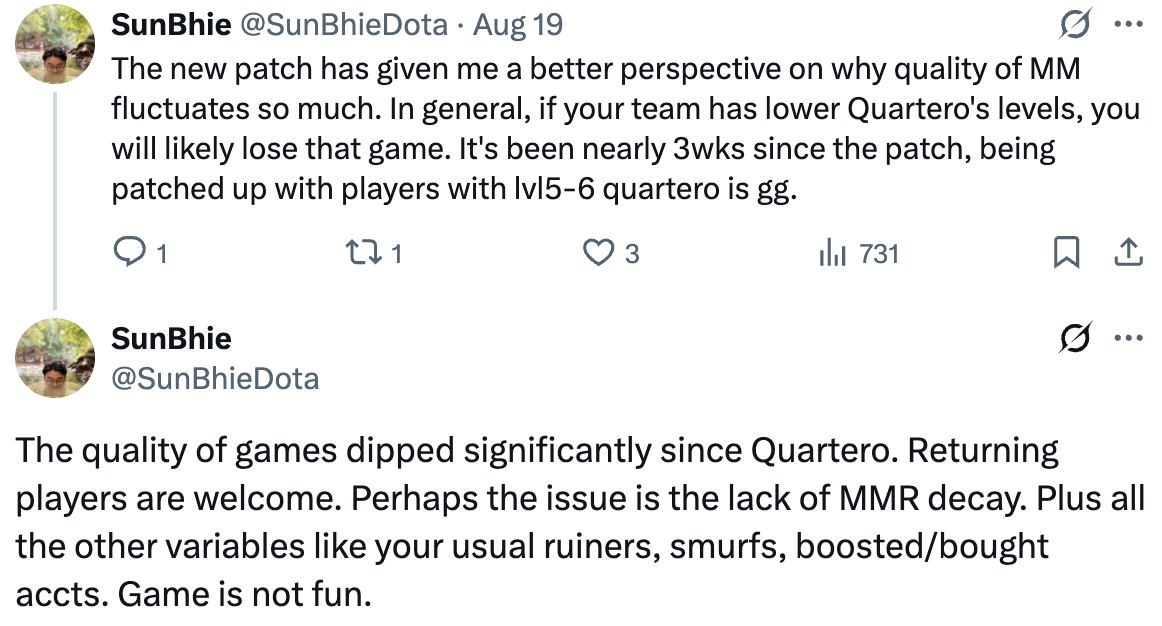Open the Aug 19 timestamp link
1162x626 pixels.
pyautogui.click(x=518, y=25)
